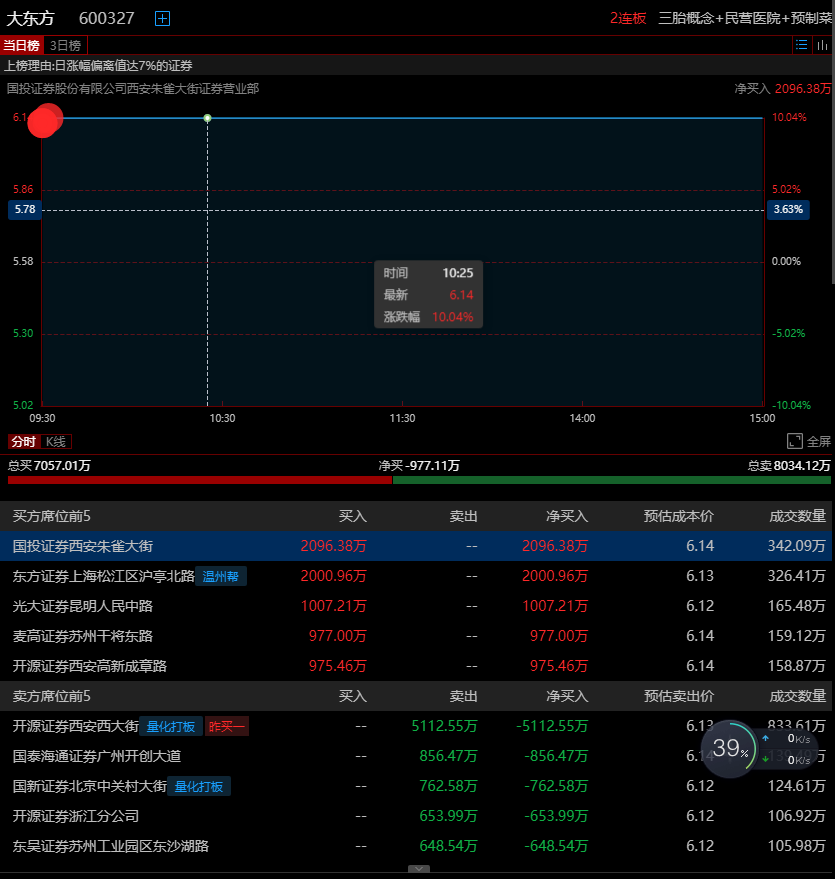Click the 预估卖出价 column header
Screen dimensions: 835x879
pos(679,696)
